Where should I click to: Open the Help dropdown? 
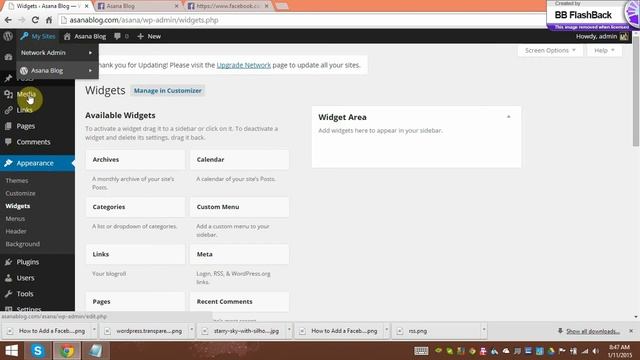click(x=604, y=51)
